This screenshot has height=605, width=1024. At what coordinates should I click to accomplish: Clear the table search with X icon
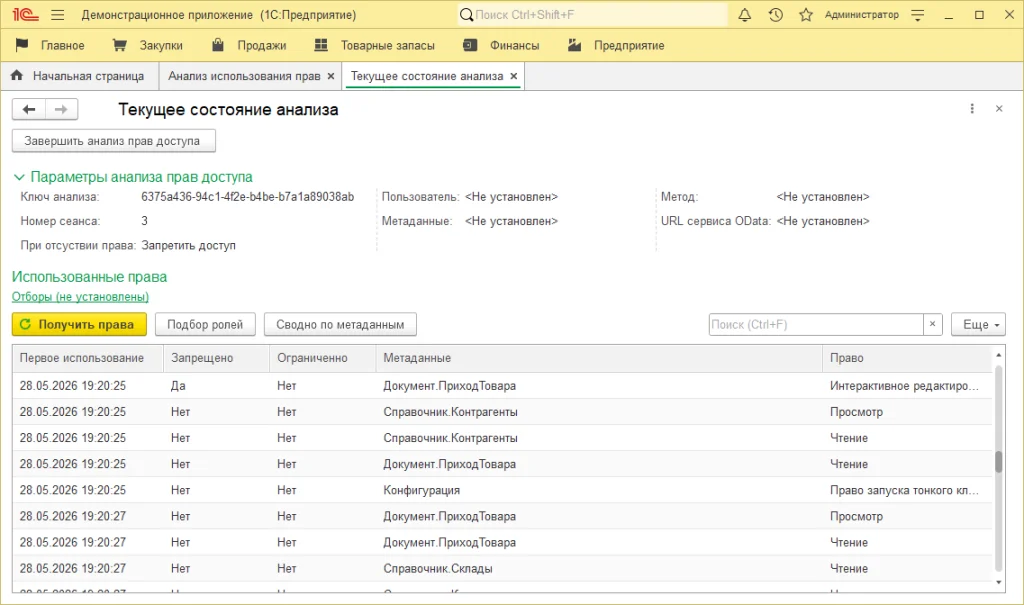933,324
